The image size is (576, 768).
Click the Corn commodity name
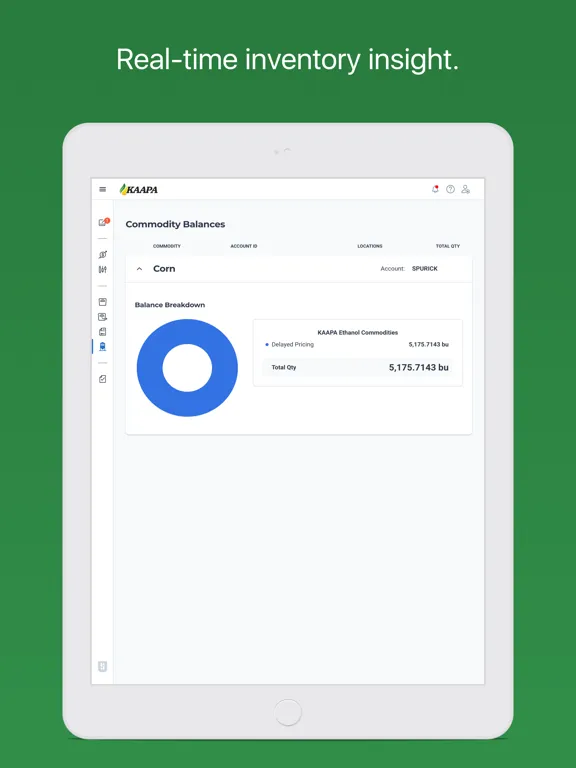pos(164,268)
